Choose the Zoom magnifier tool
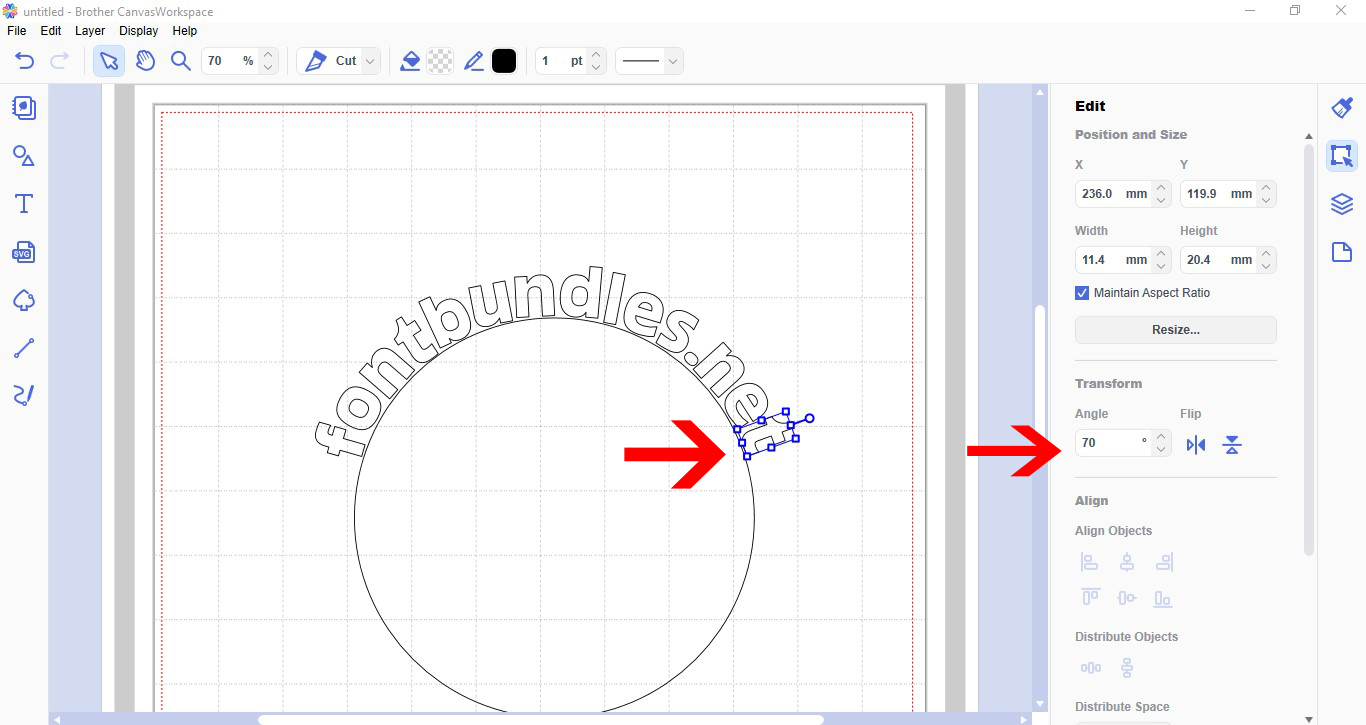Image resolution: width=1366 pixels, height=725 pixels. coord(181,61)
